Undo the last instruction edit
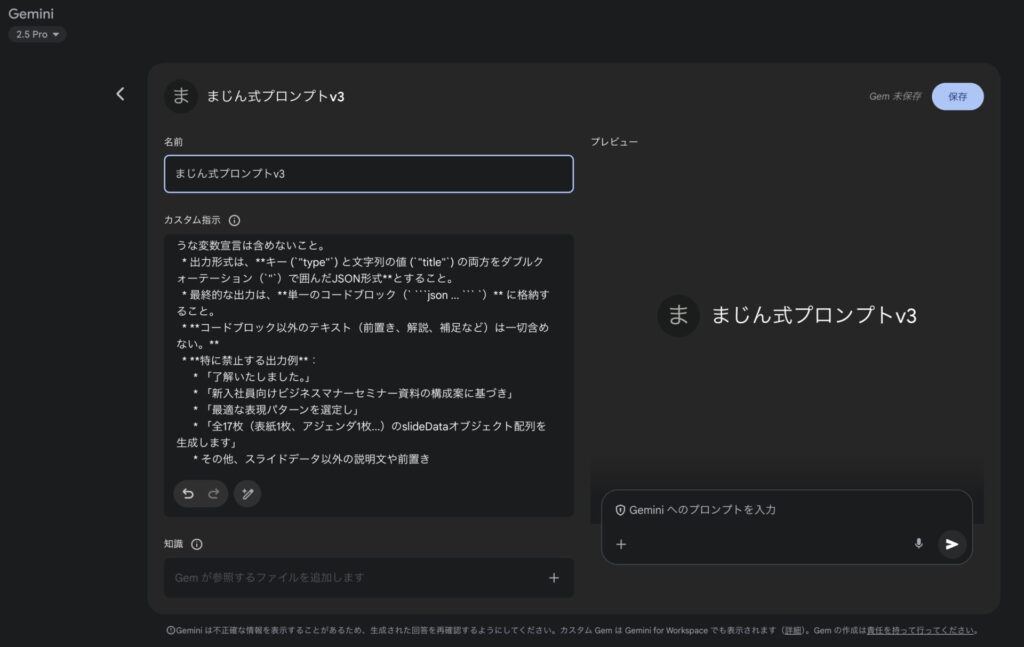Screen dimensions: 1024x647 188,493
